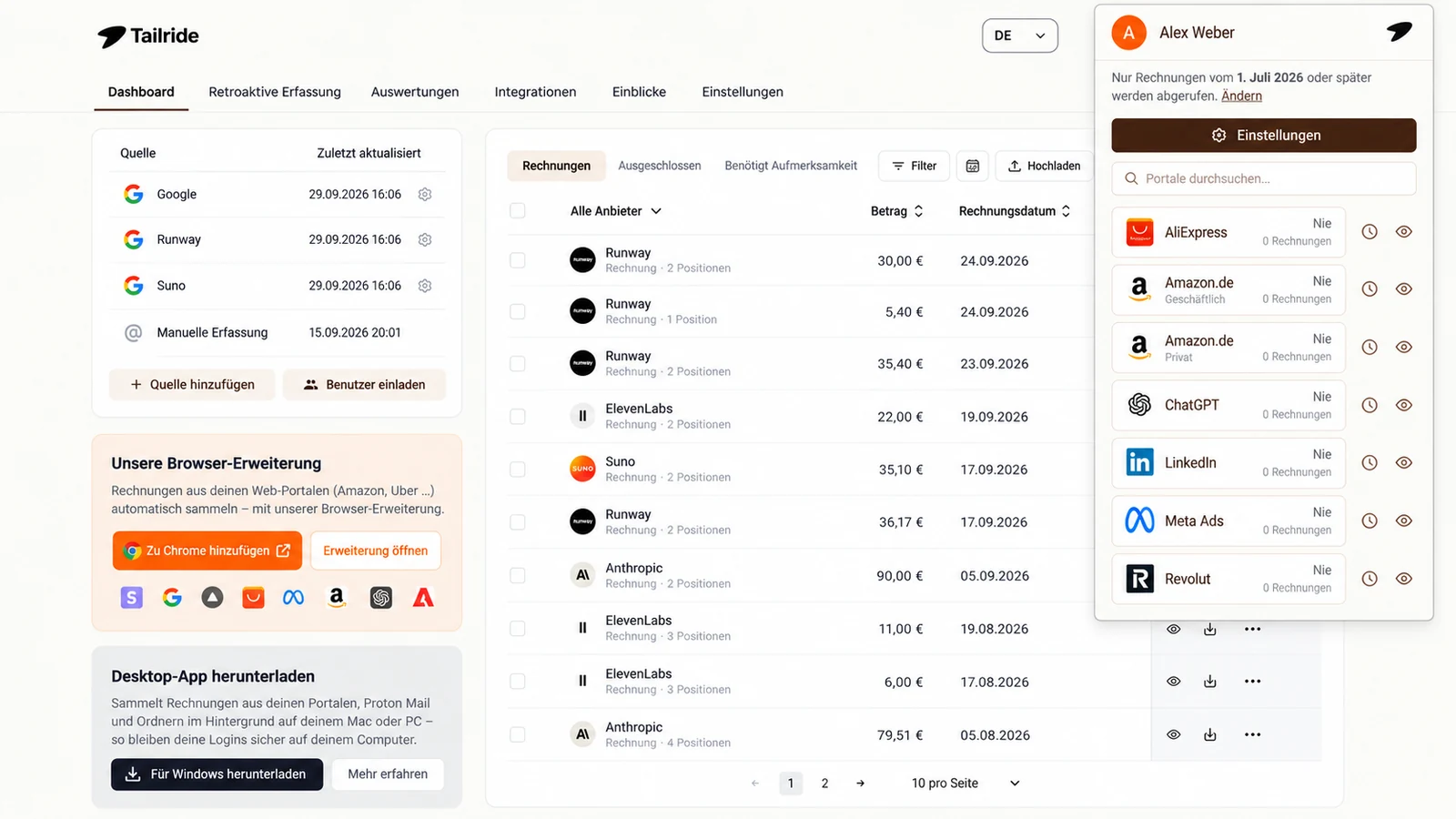1456x819 pixels.
Task: Select checkbox for Suno 35,10 € invoice
Action: click(x=518, y=470)
